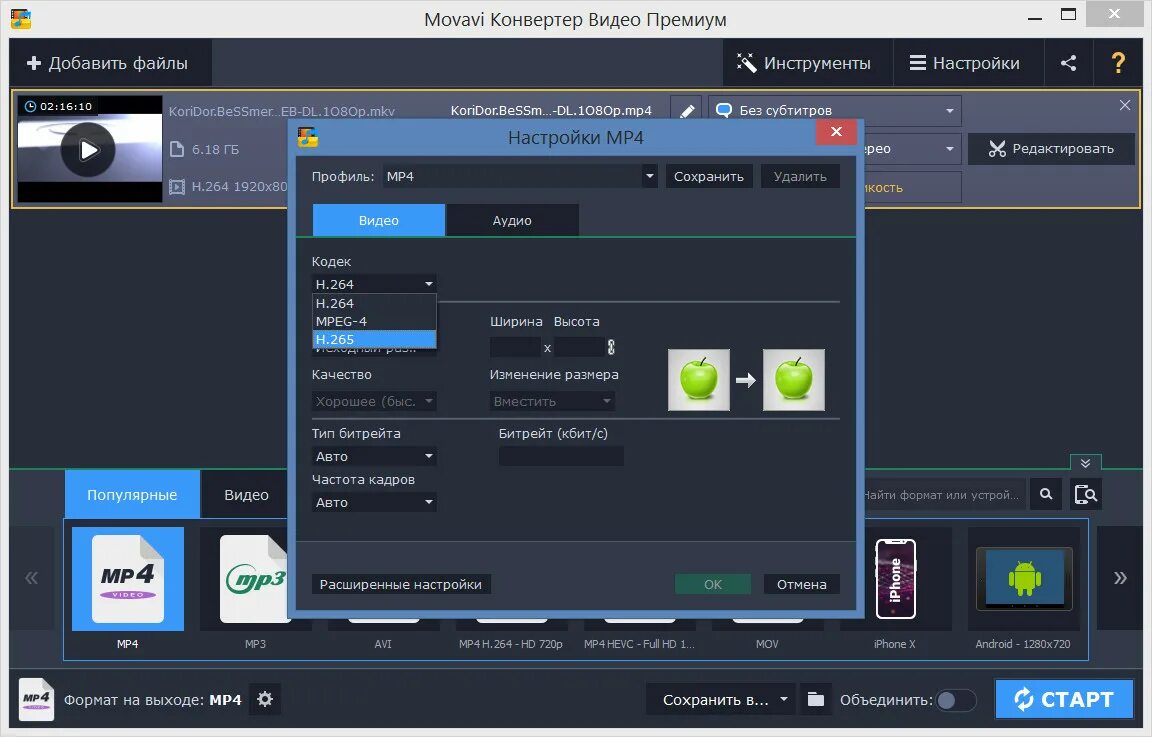Switch to the Аудио tab in dialog
The image size is (1152, 737).
click(x=512, y=220)
